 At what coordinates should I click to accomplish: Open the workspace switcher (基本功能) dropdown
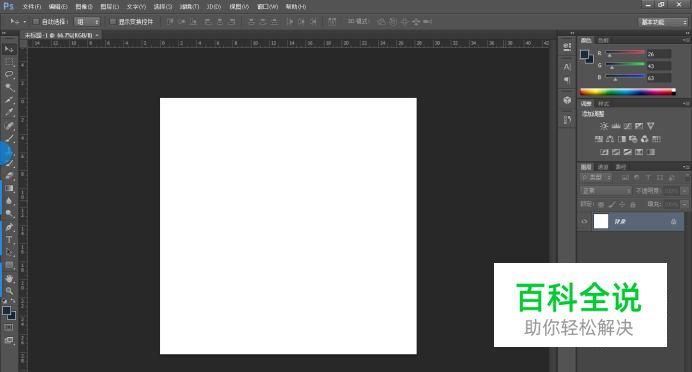pos(663,22)
